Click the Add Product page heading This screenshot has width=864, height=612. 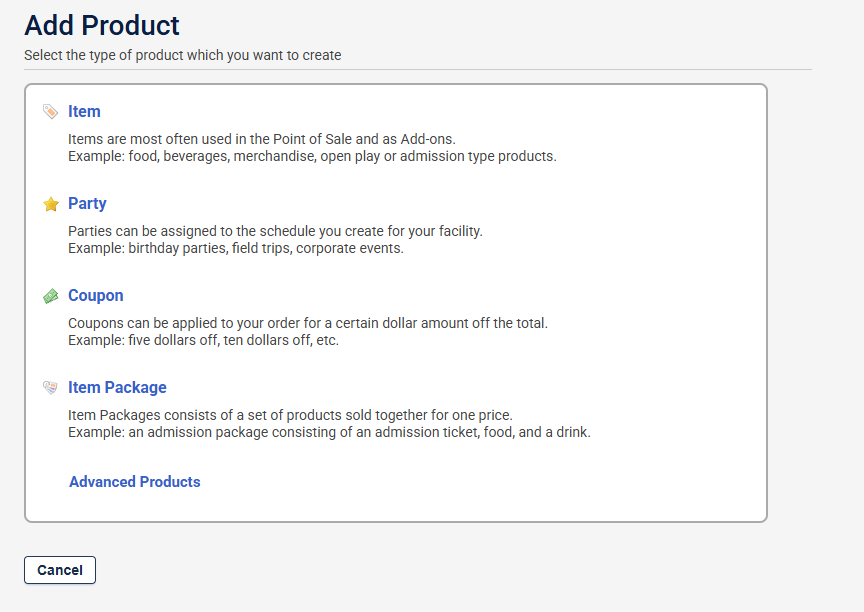point(102,25)
